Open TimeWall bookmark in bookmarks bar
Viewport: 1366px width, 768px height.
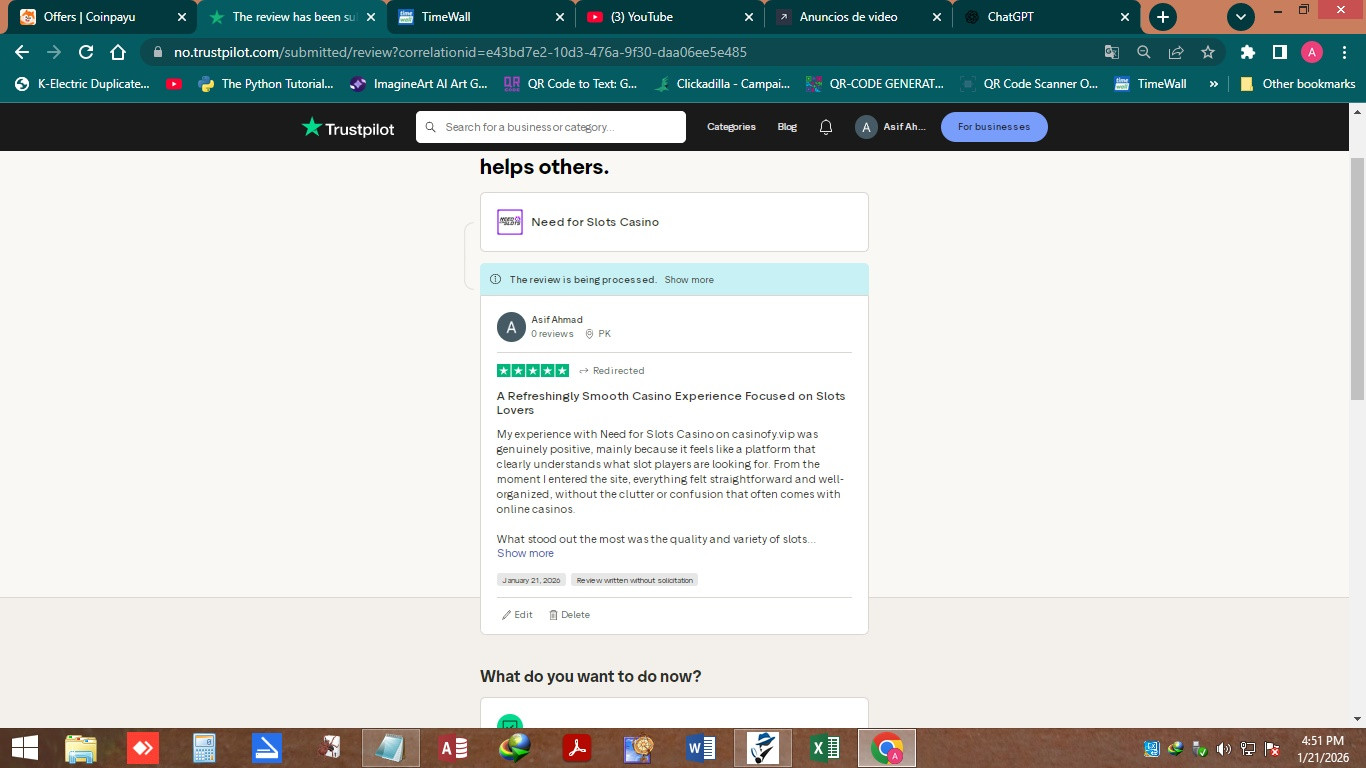(1151, 84)
